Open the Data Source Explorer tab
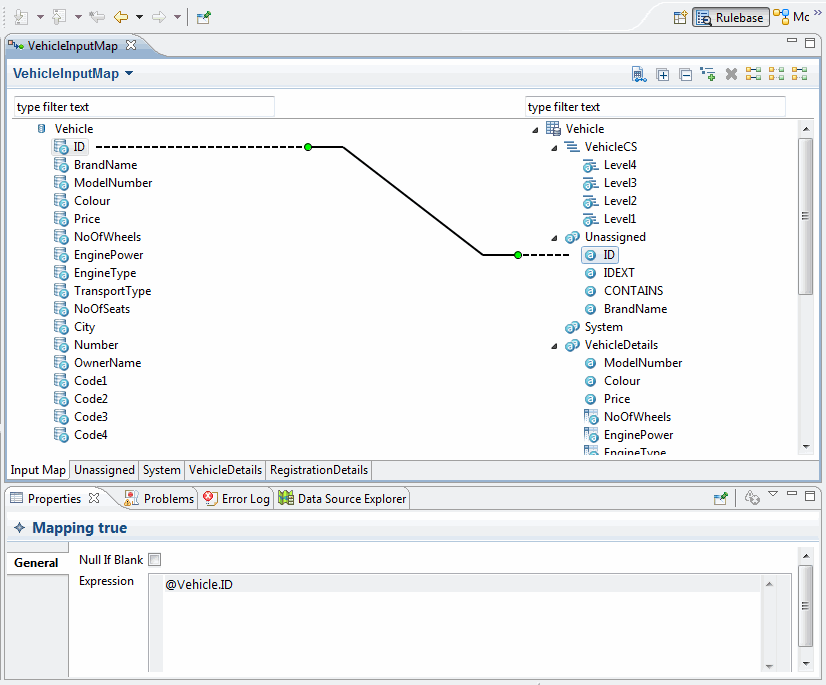826x685 pixels. pyautogui.click(x=343, y=498)
